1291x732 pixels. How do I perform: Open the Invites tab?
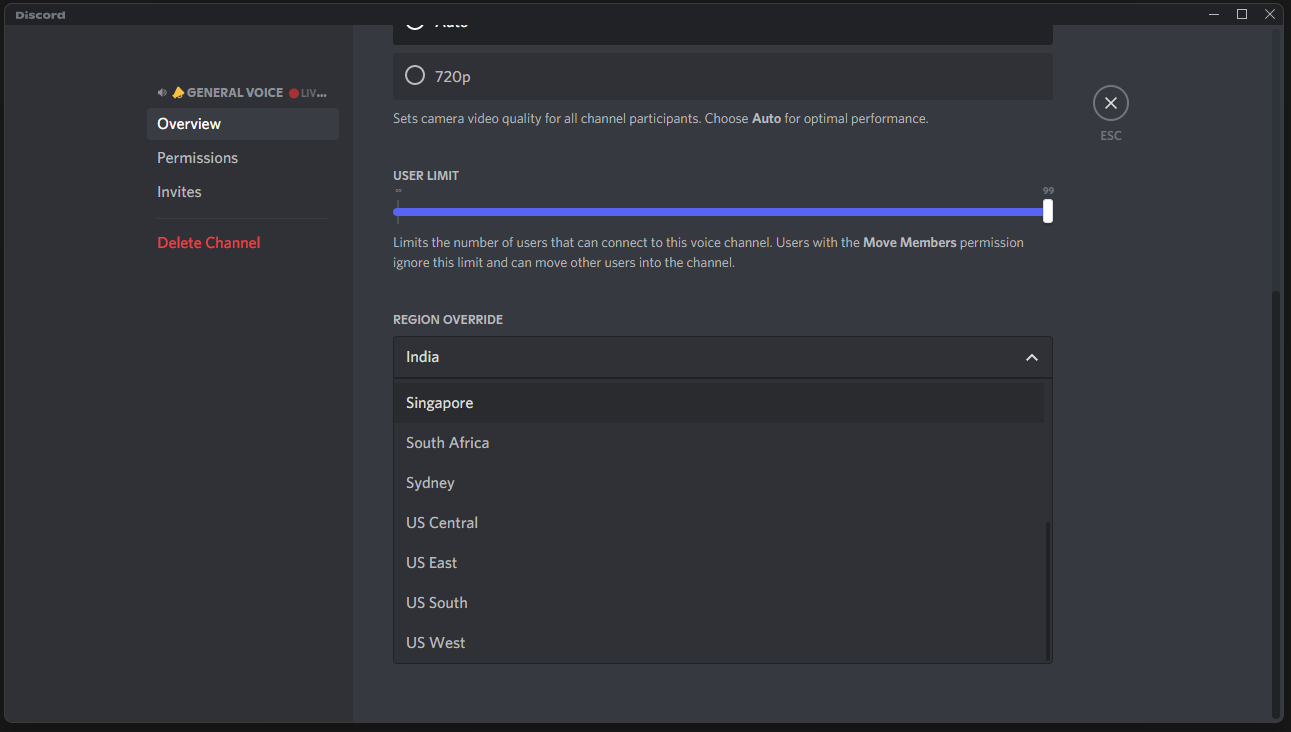tap(179, 191)
